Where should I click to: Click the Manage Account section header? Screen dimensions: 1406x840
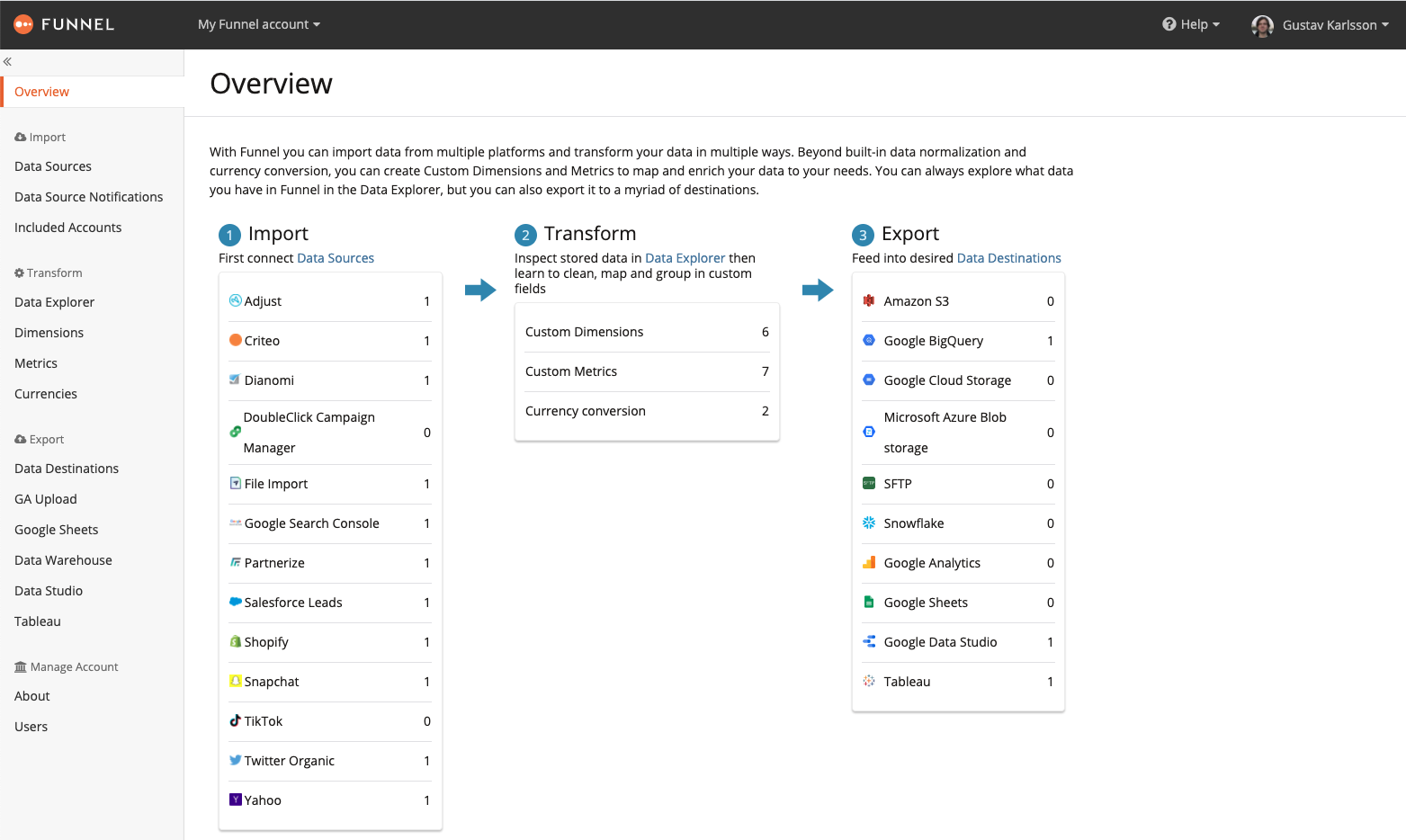pos(67,666)
